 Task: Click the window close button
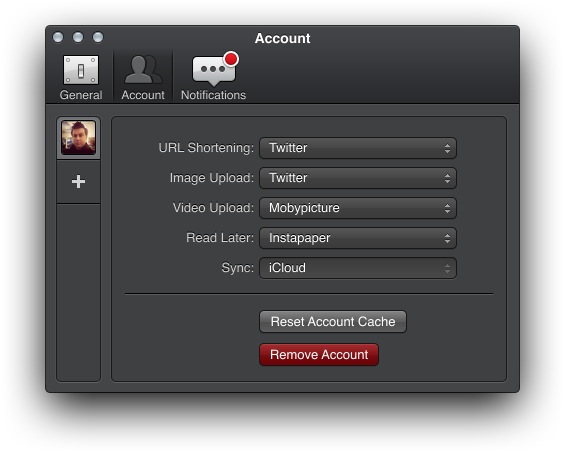click(x=58, y=37)
